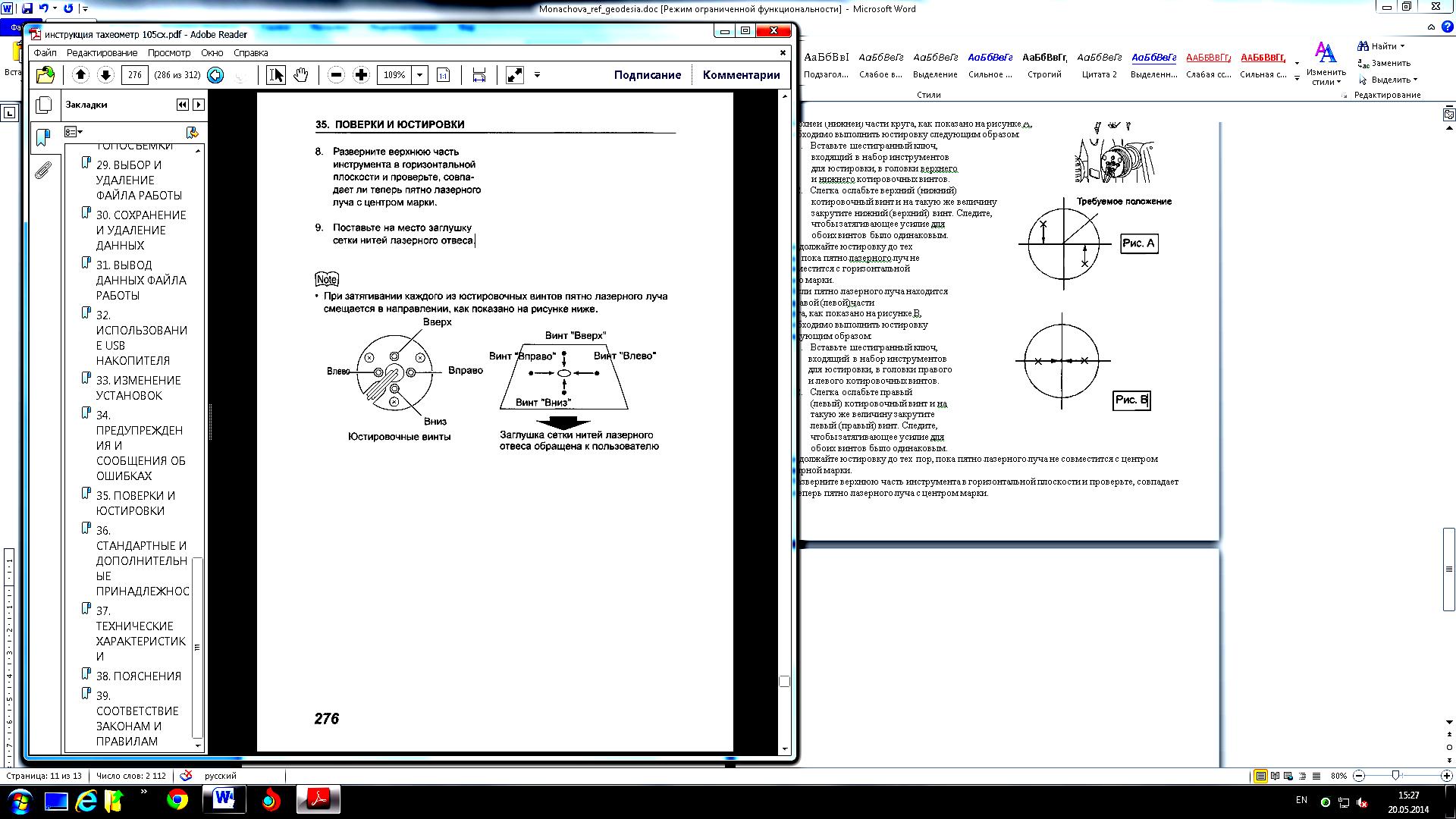Open the undo history dropdown arrow in Word
1456x819 pixels.
(55, 8)
